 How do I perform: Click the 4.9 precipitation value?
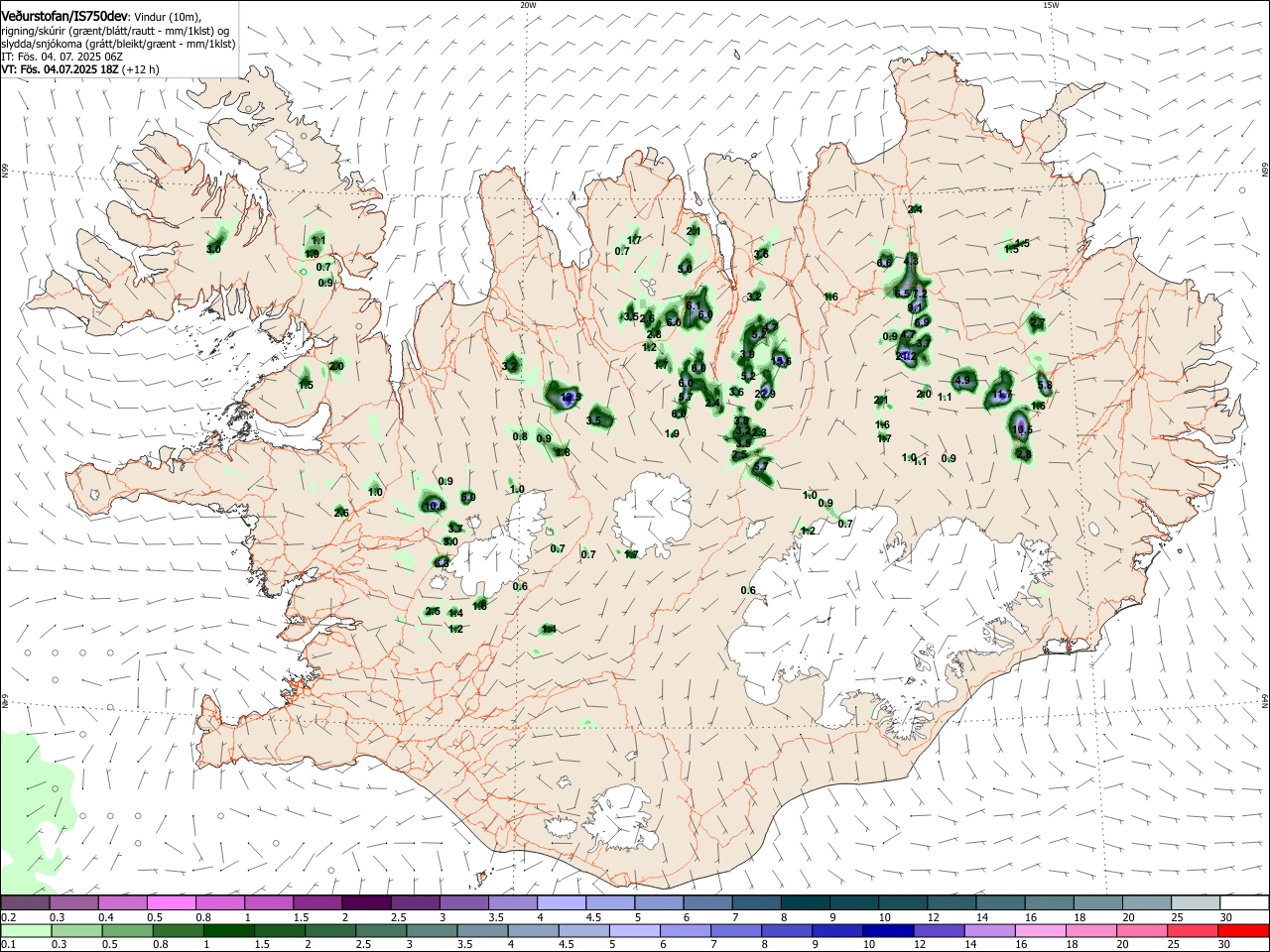pyautogui.click(x=962, y=381)
